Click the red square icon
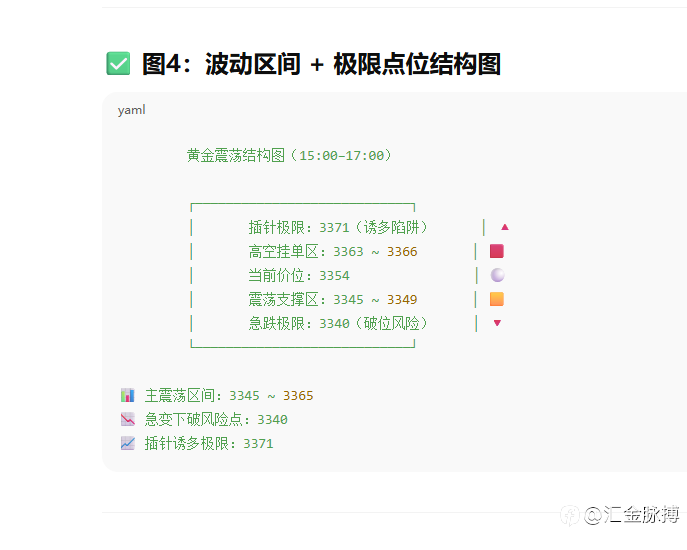This screenshot has height=550, width=687. pos(497,251)
